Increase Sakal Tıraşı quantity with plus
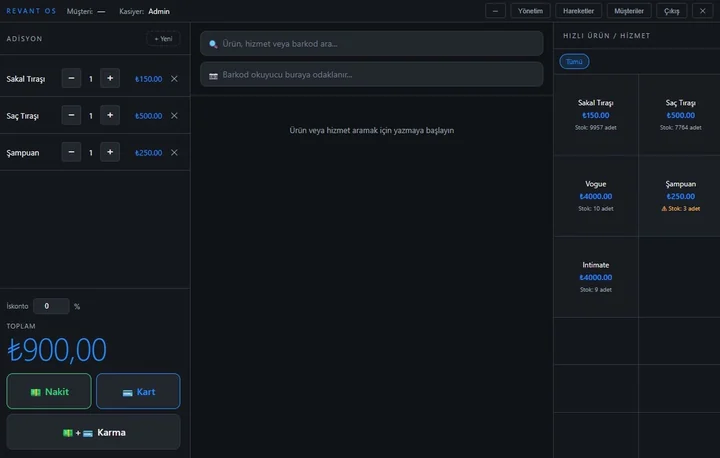The image size is (720, 458). pos(110,79)
